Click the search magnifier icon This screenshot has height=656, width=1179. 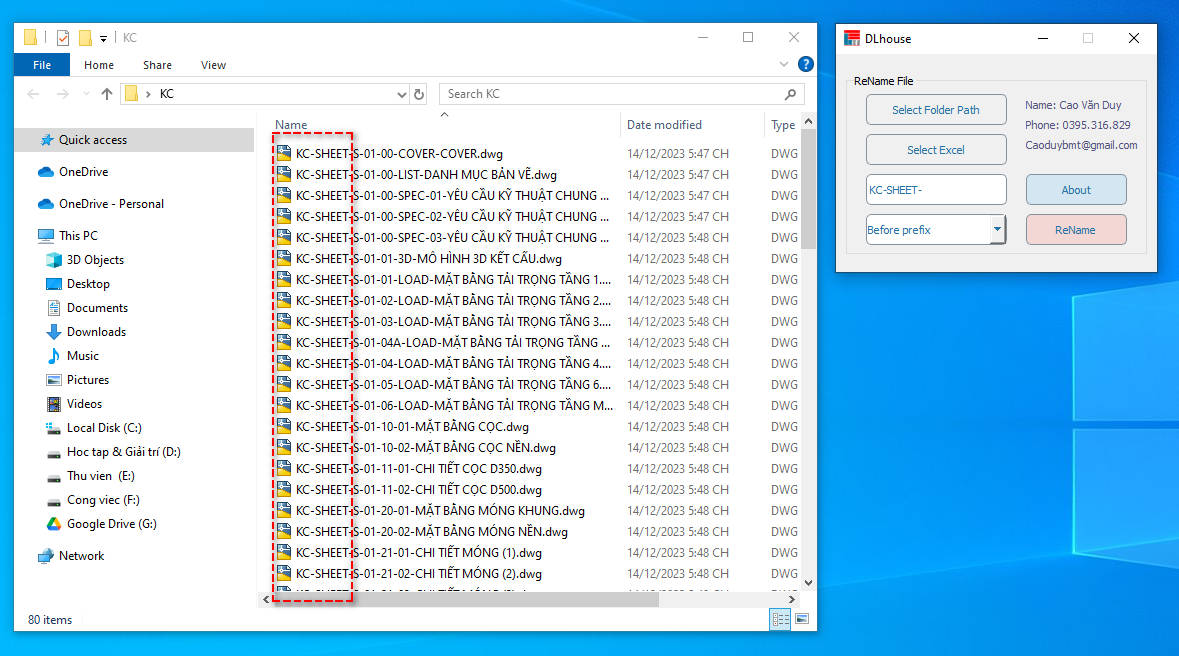click(x=791, y=94)
